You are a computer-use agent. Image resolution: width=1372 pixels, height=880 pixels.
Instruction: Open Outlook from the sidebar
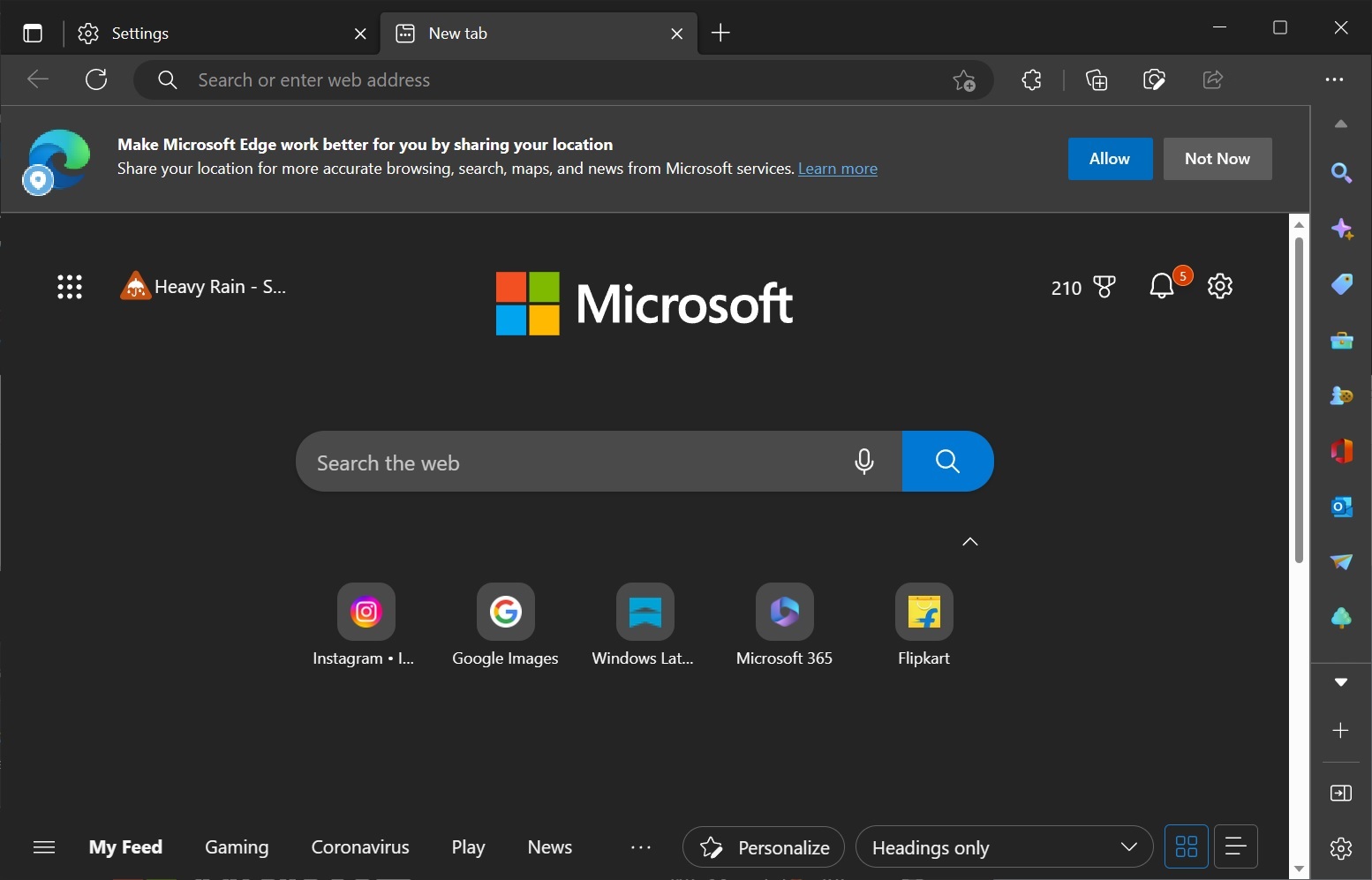click(x=1342, y=507)
